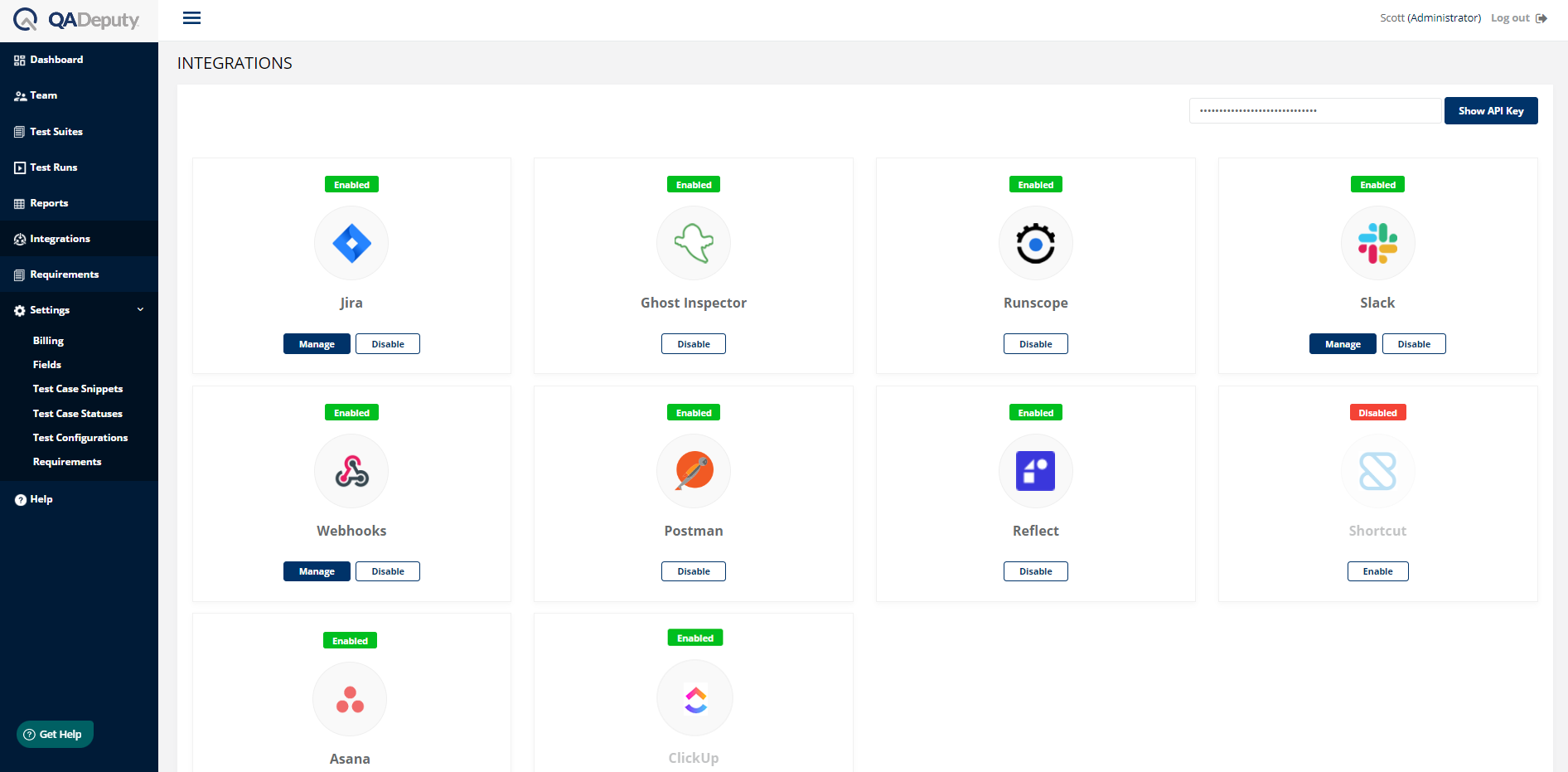Open the Get Help widget
This screenshot has width=1568, height=772.
55,734
